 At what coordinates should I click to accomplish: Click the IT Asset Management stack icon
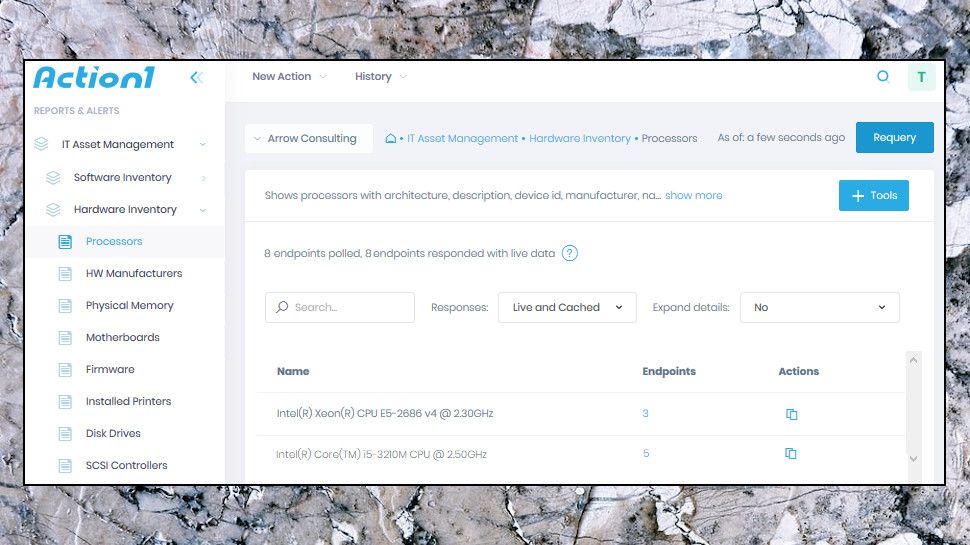pyautogui.click(x=41, y=144)
